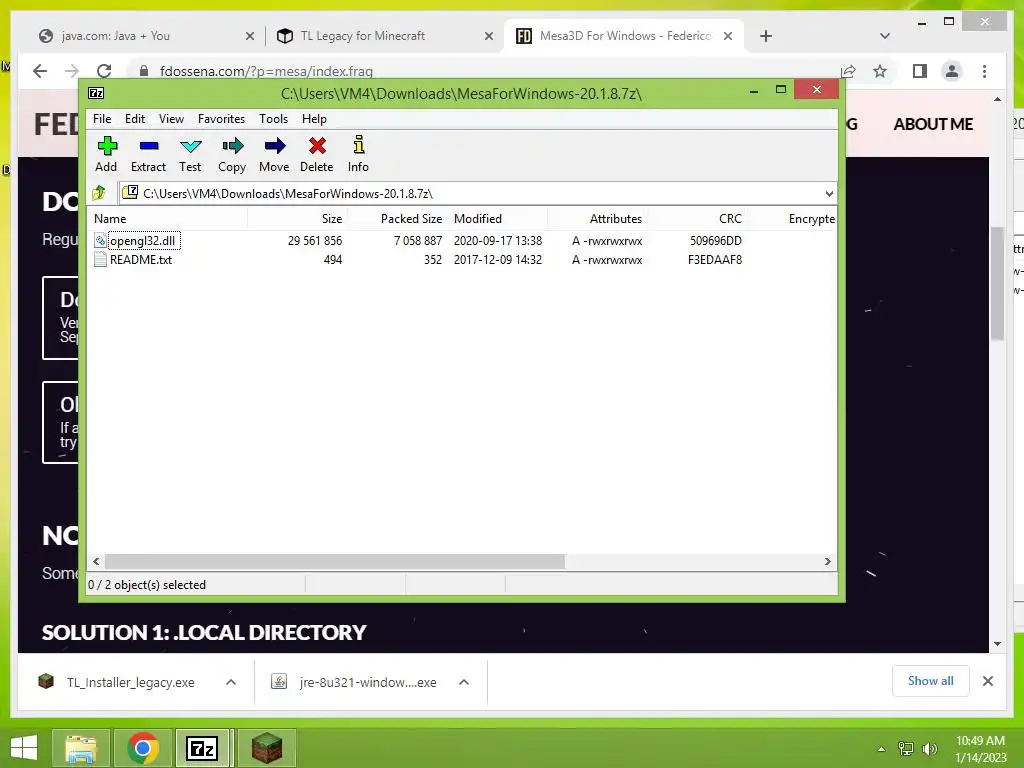The width and height of the screenshot is (1024, 768).
Task: Bookmark this page with the star icon
Action: point(880,71)
